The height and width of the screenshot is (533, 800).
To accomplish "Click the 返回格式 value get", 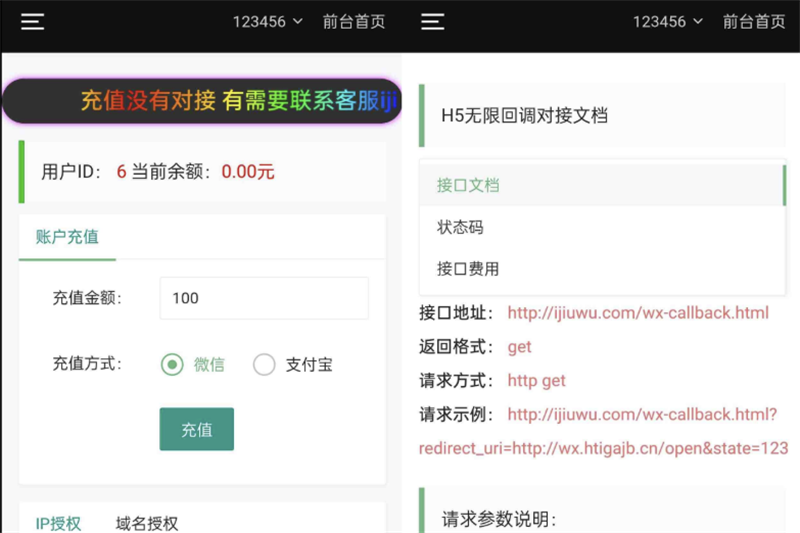I will coord(519,347).
